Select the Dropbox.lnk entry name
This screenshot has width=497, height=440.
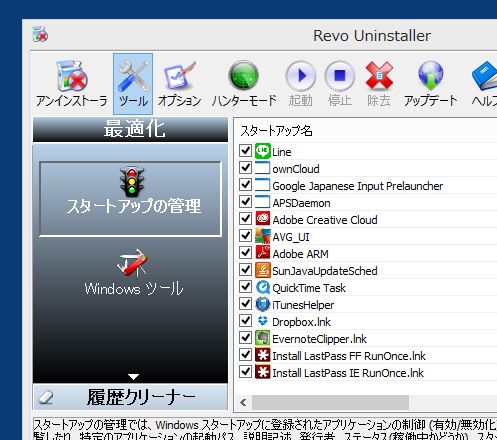301,322
